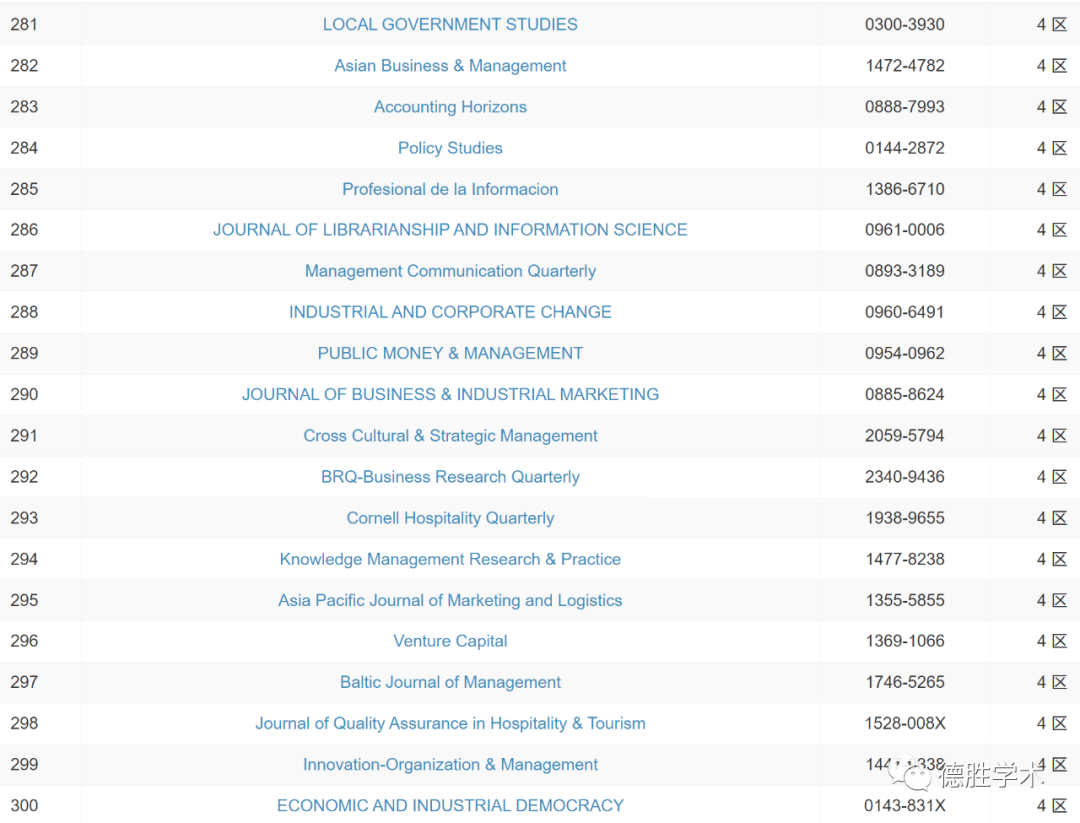Select ISSN 2340-9436 cell
This screenshot has width=1080, height=823.
pos(904,477)
